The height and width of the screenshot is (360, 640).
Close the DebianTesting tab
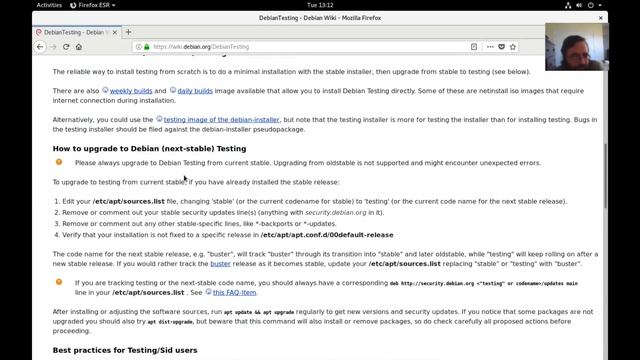click(115, 32)
